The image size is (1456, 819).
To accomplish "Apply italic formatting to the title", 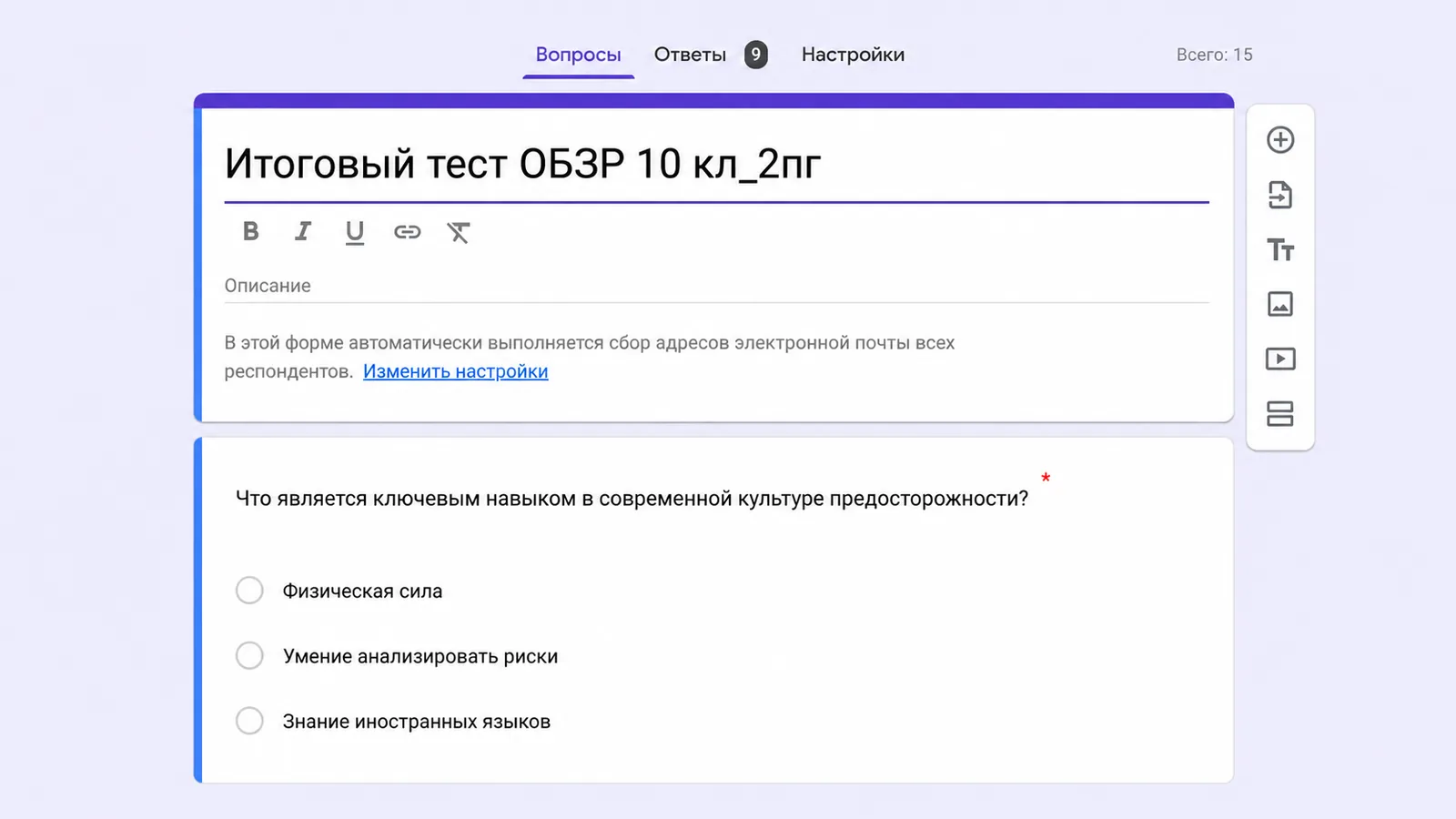I will tap(303, 232).
